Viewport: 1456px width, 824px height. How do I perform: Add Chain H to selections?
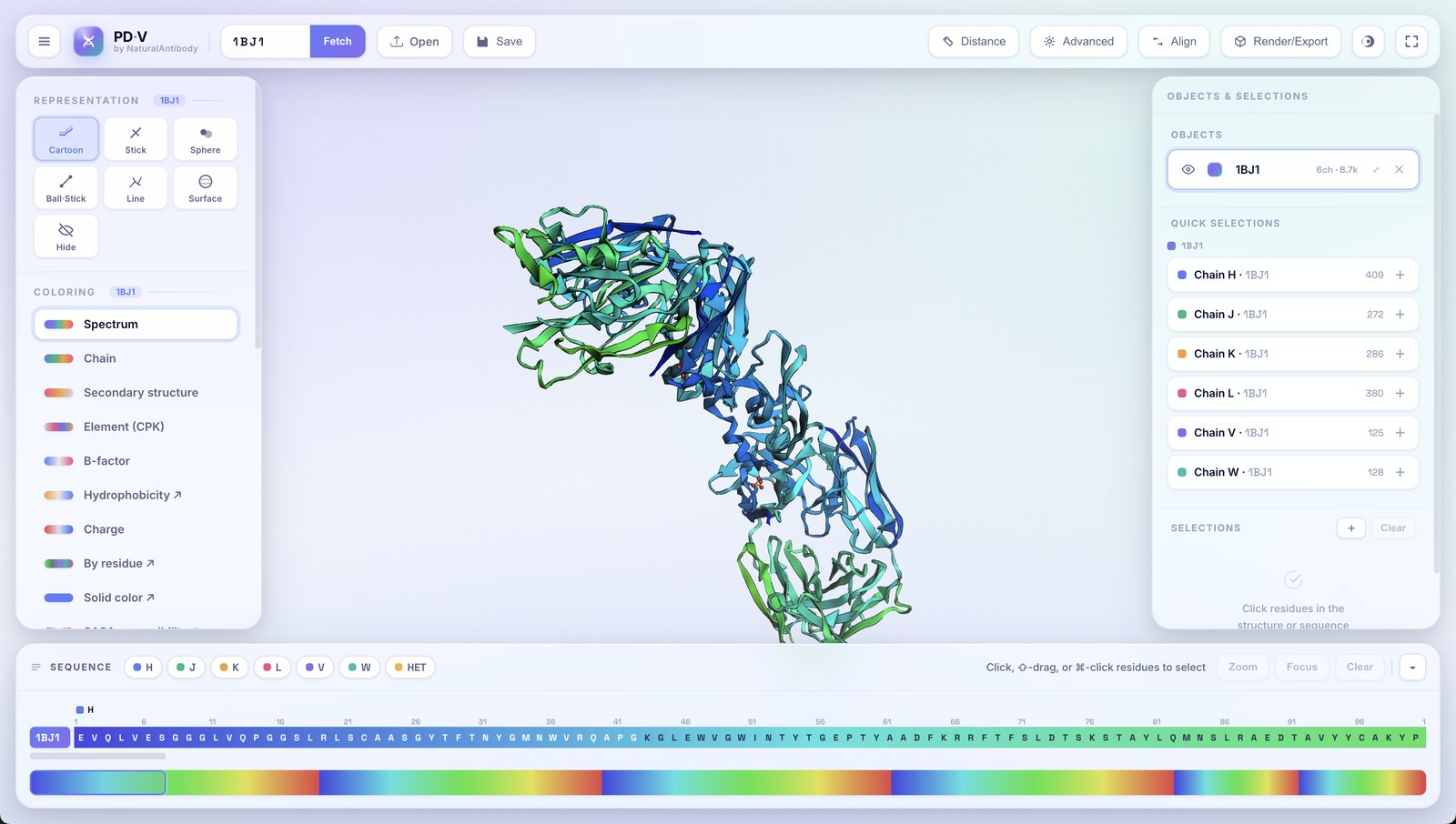[x=1400, y=275]
